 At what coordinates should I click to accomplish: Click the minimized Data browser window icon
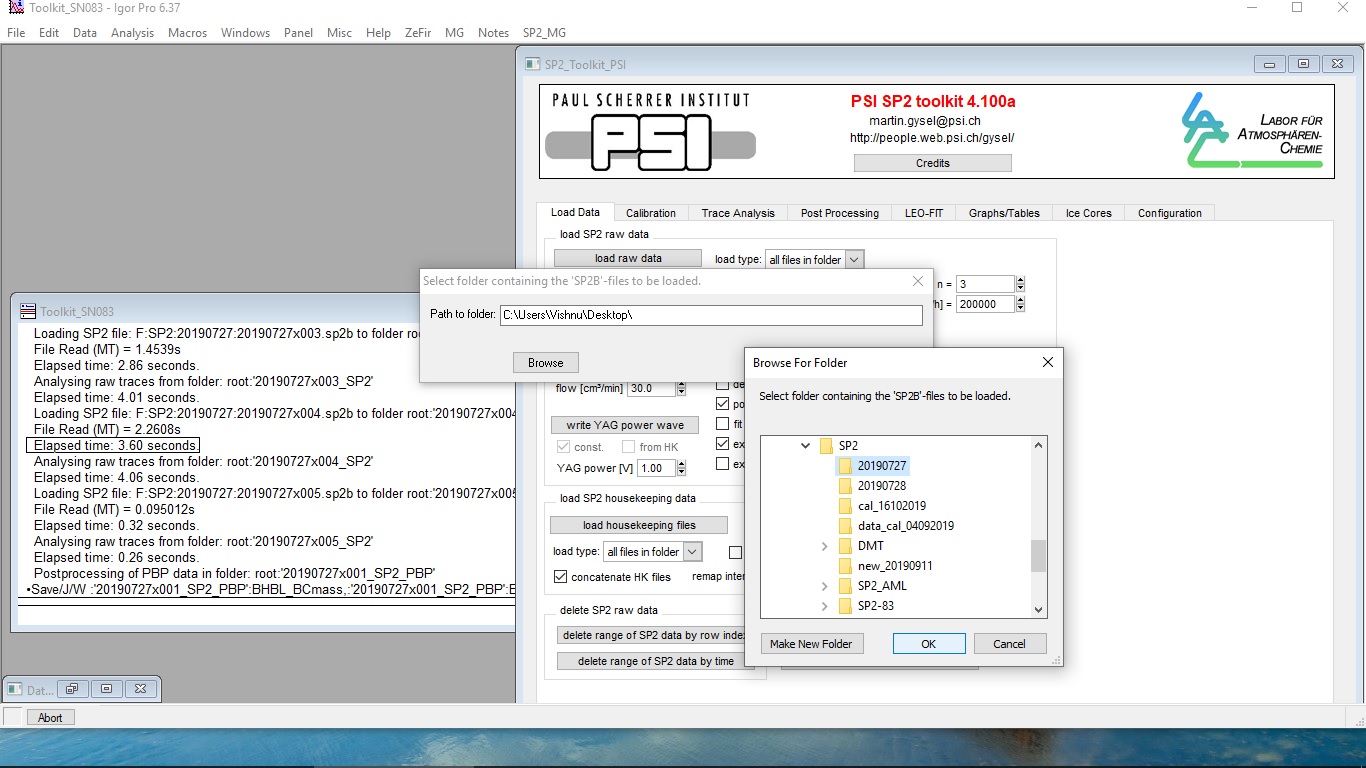coord(15,689)
